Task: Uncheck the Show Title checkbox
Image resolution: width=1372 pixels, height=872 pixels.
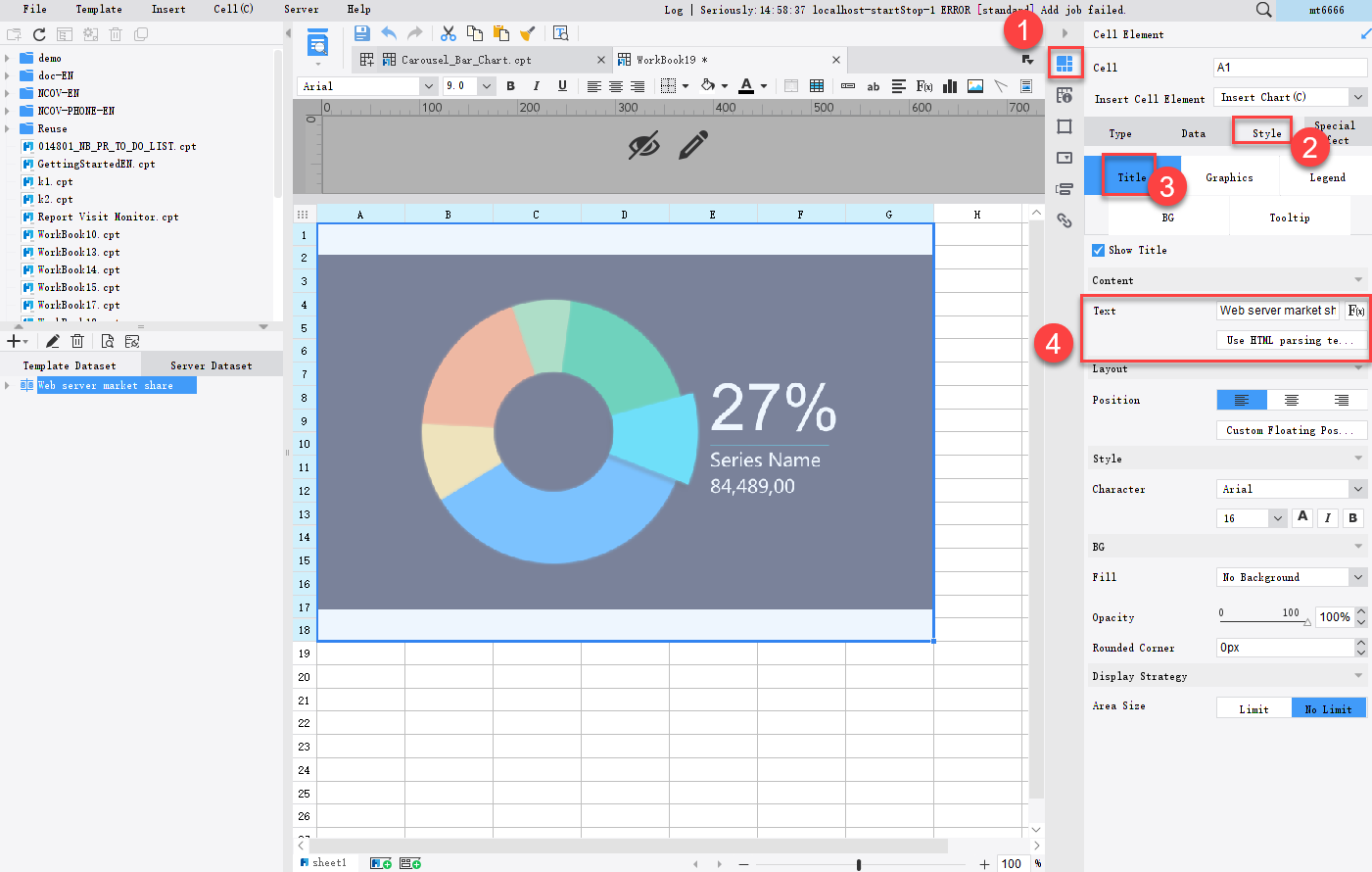Action: [x=1098, y=250]
